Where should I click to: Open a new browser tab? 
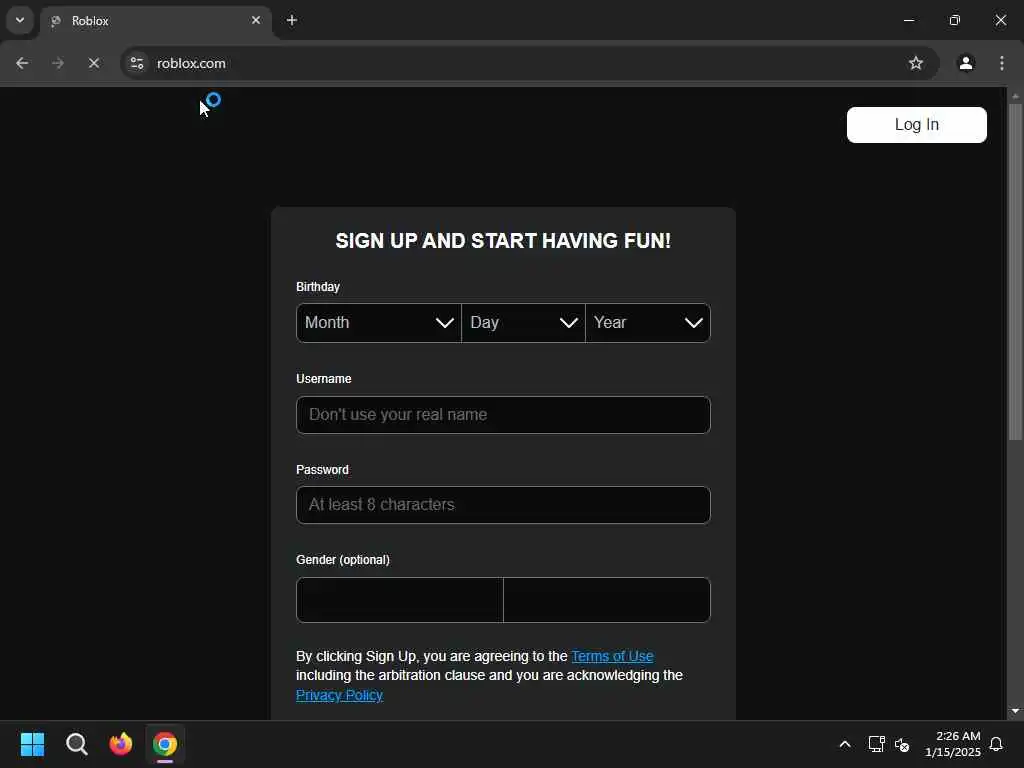pos(292,21)
